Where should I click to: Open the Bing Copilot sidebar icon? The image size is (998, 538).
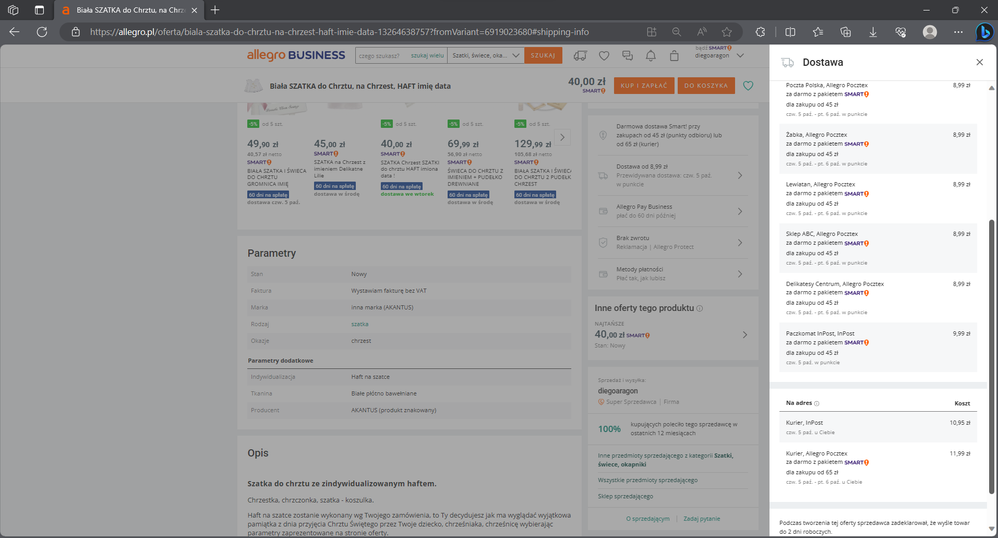983,32
